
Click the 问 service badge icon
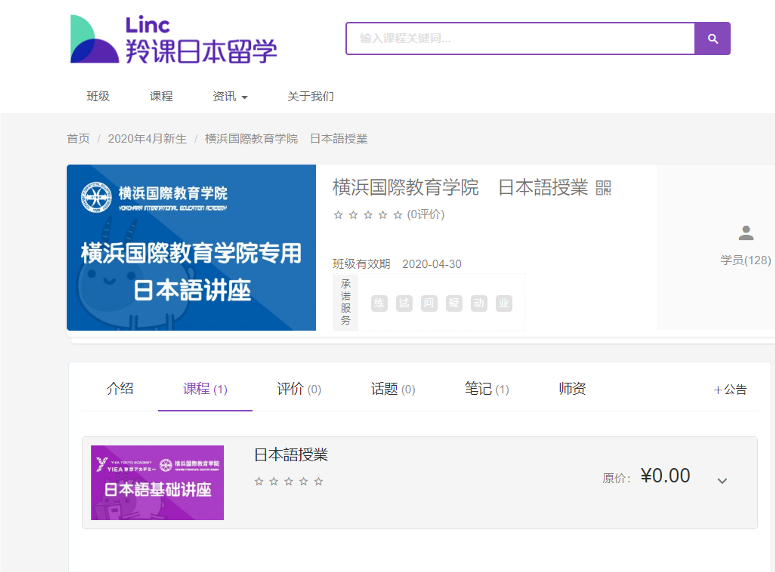tap(429, 303)
